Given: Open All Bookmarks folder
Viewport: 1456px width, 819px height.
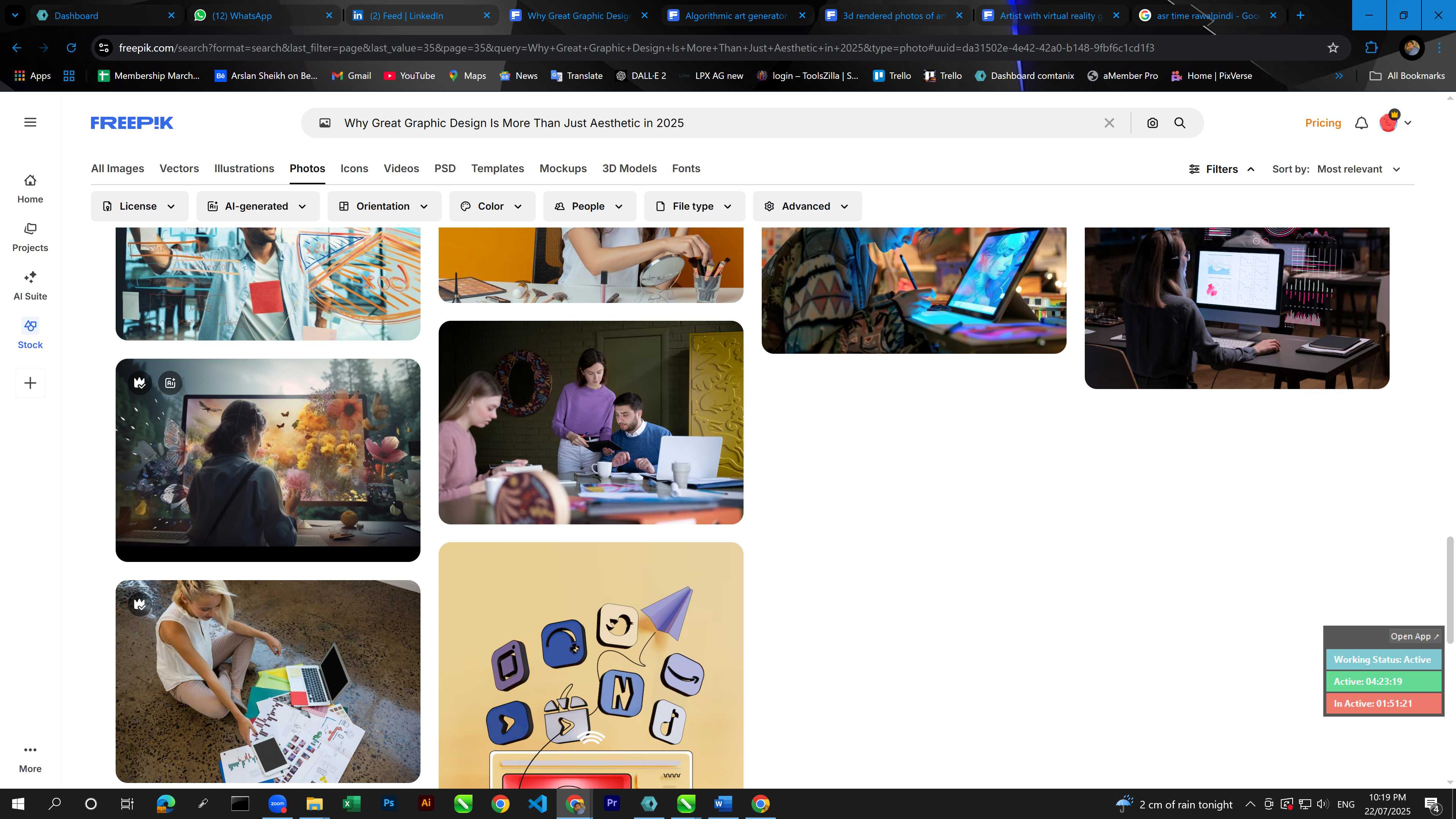Looking at the screenshot, I should click(1407, 76).
